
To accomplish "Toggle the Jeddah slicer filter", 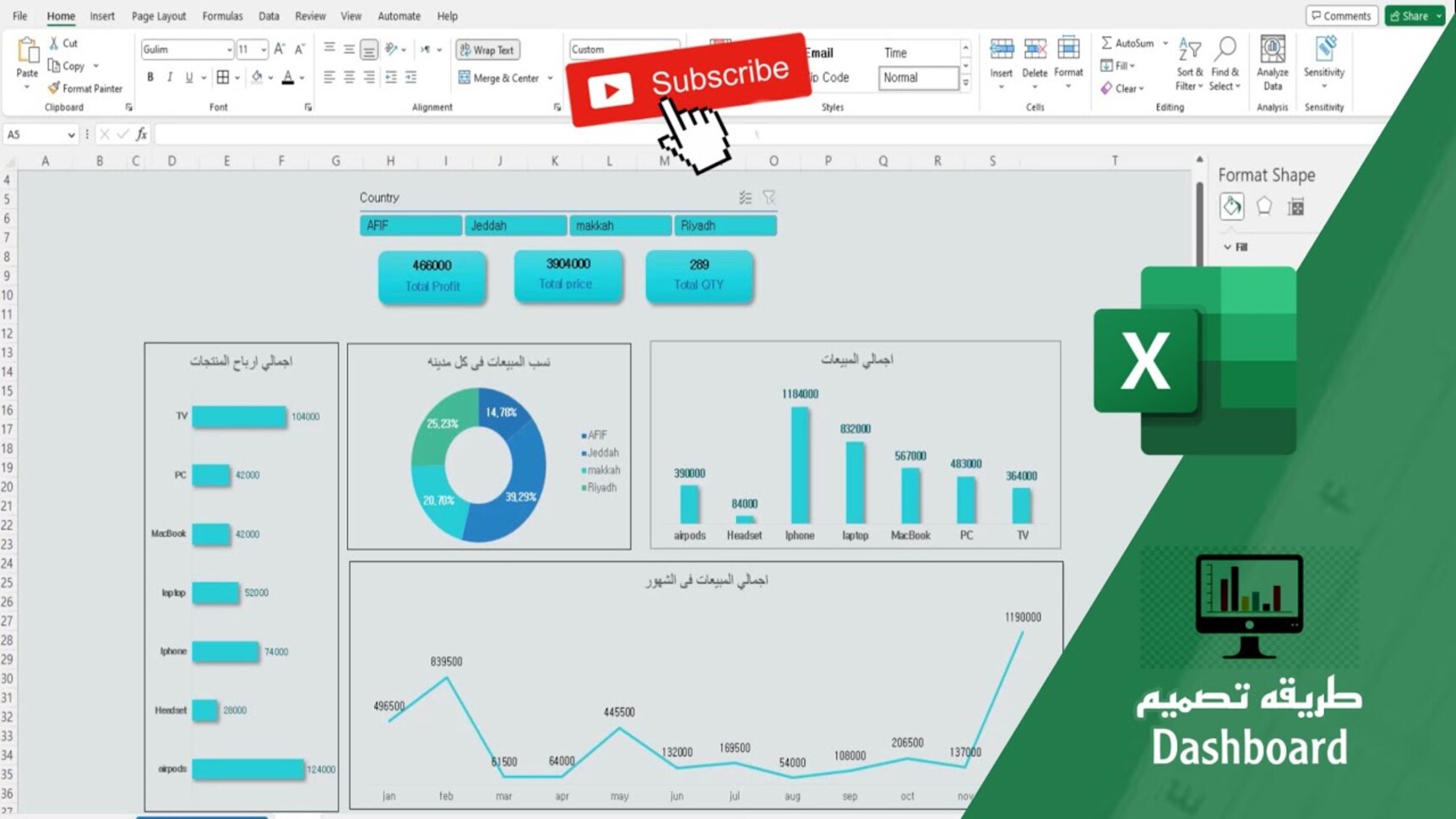I will tap(515, 225).
